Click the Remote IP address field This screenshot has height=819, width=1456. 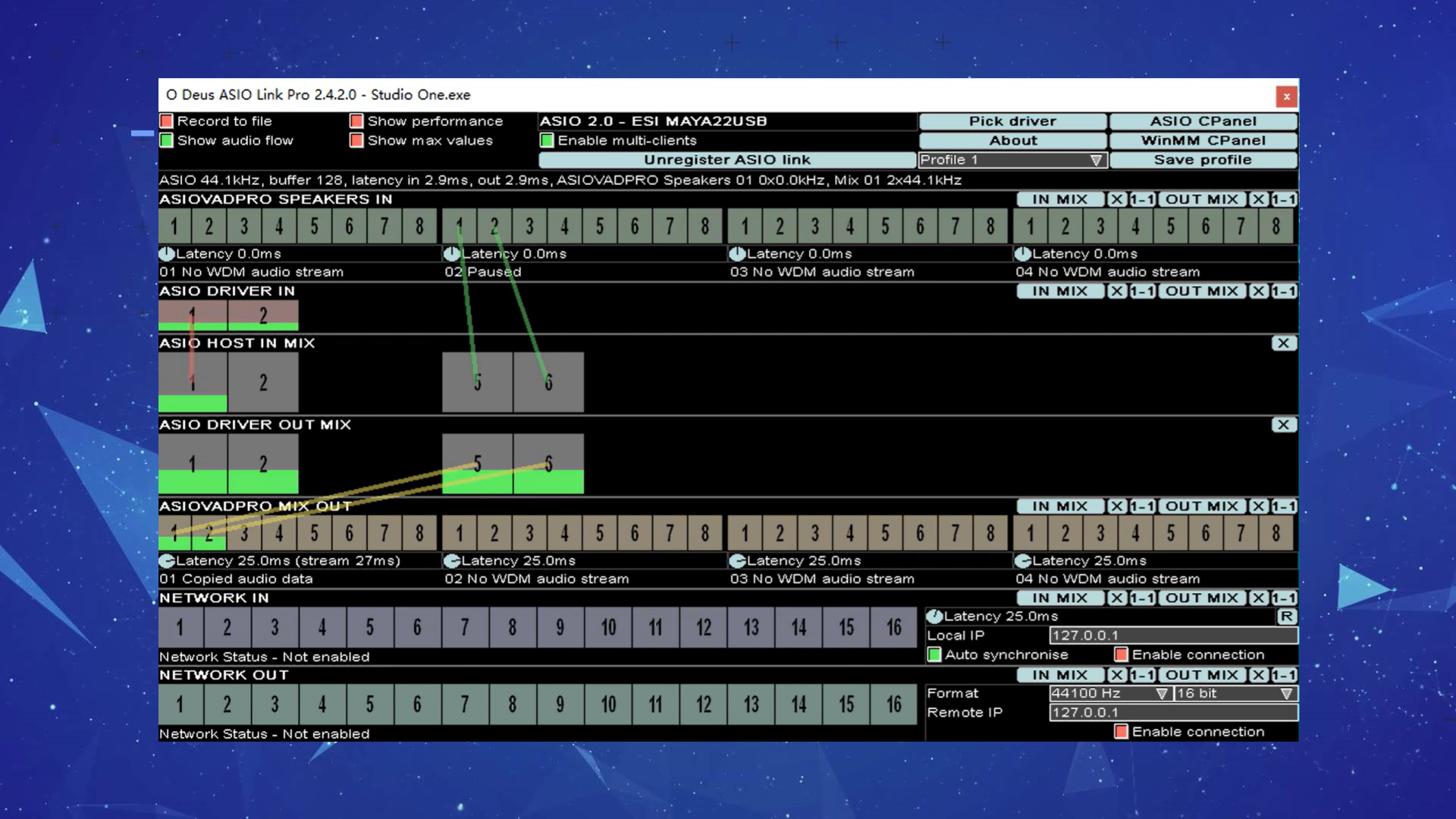pyautogui.click(x=1173, y=713)
